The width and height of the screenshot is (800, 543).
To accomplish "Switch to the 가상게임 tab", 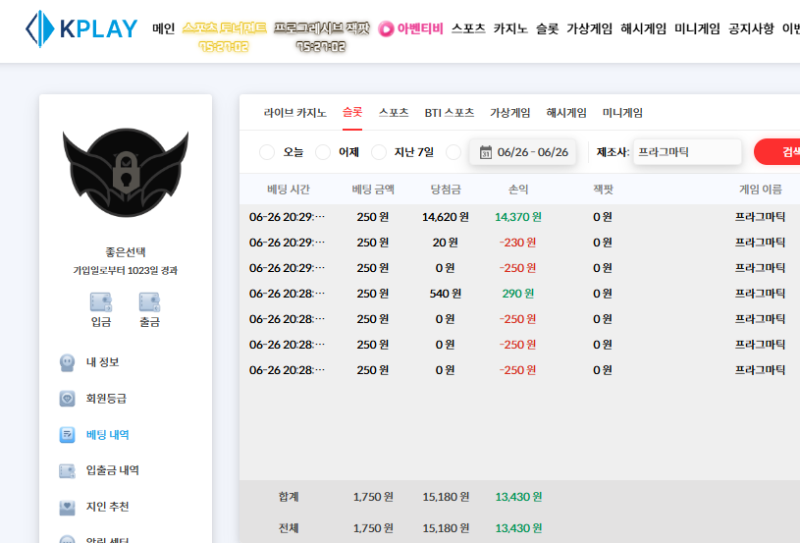I will tap(510, 113).
